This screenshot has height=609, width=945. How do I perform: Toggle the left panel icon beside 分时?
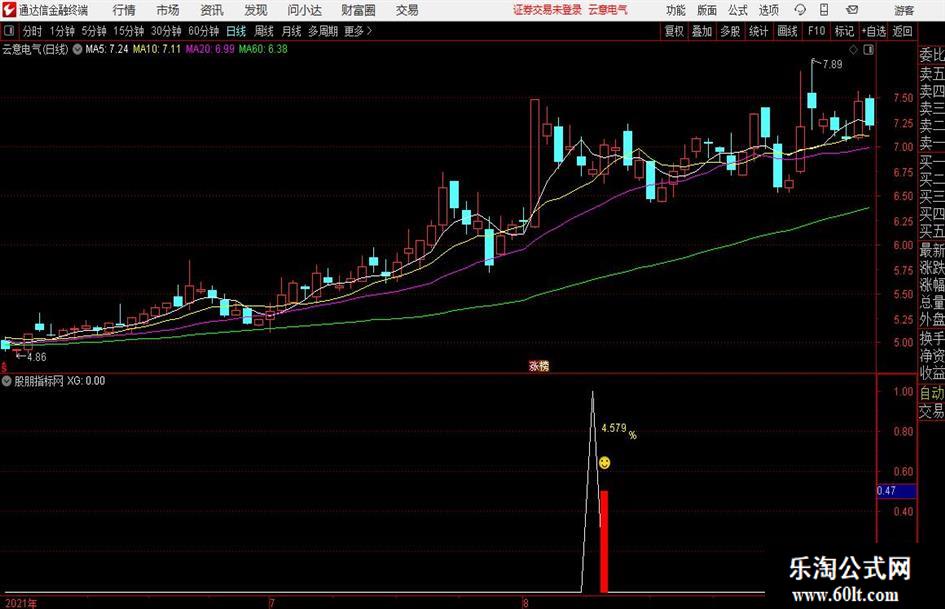click(9, 31)
